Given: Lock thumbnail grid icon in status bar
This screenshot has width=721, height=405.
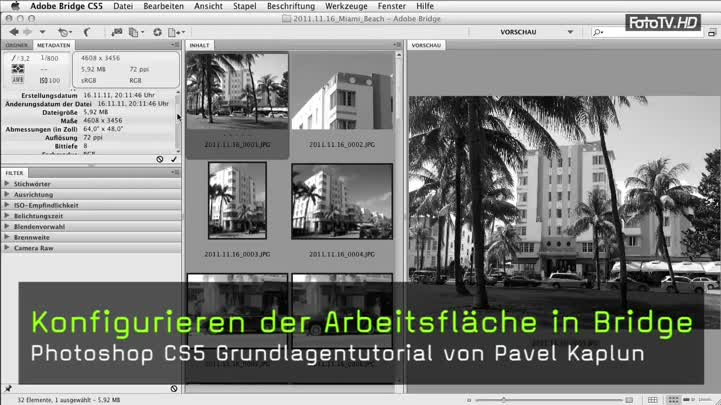Looking at the screenshot, I should [652, 400].
